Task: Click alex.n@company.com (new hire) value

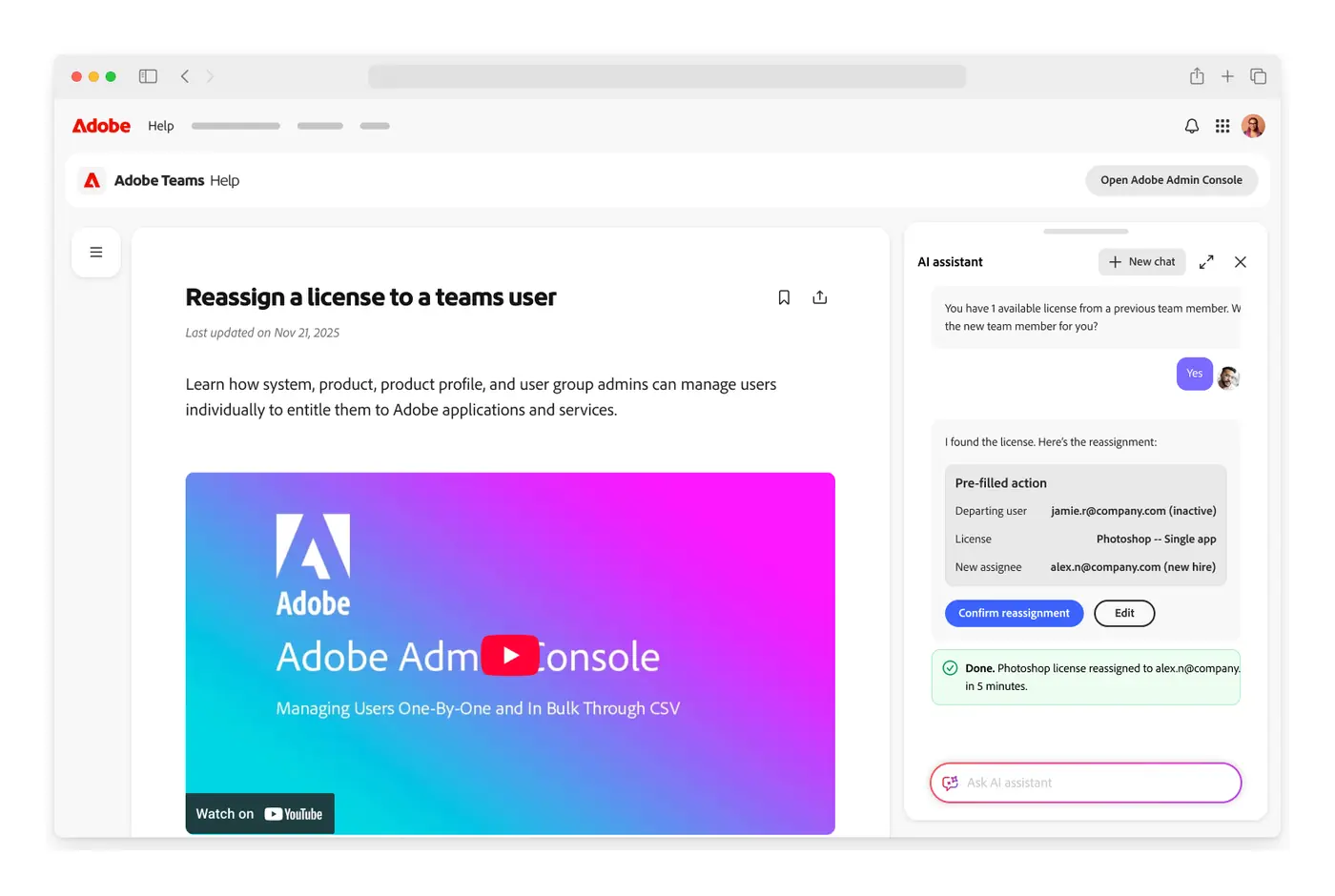Action: pos(1133,567)
